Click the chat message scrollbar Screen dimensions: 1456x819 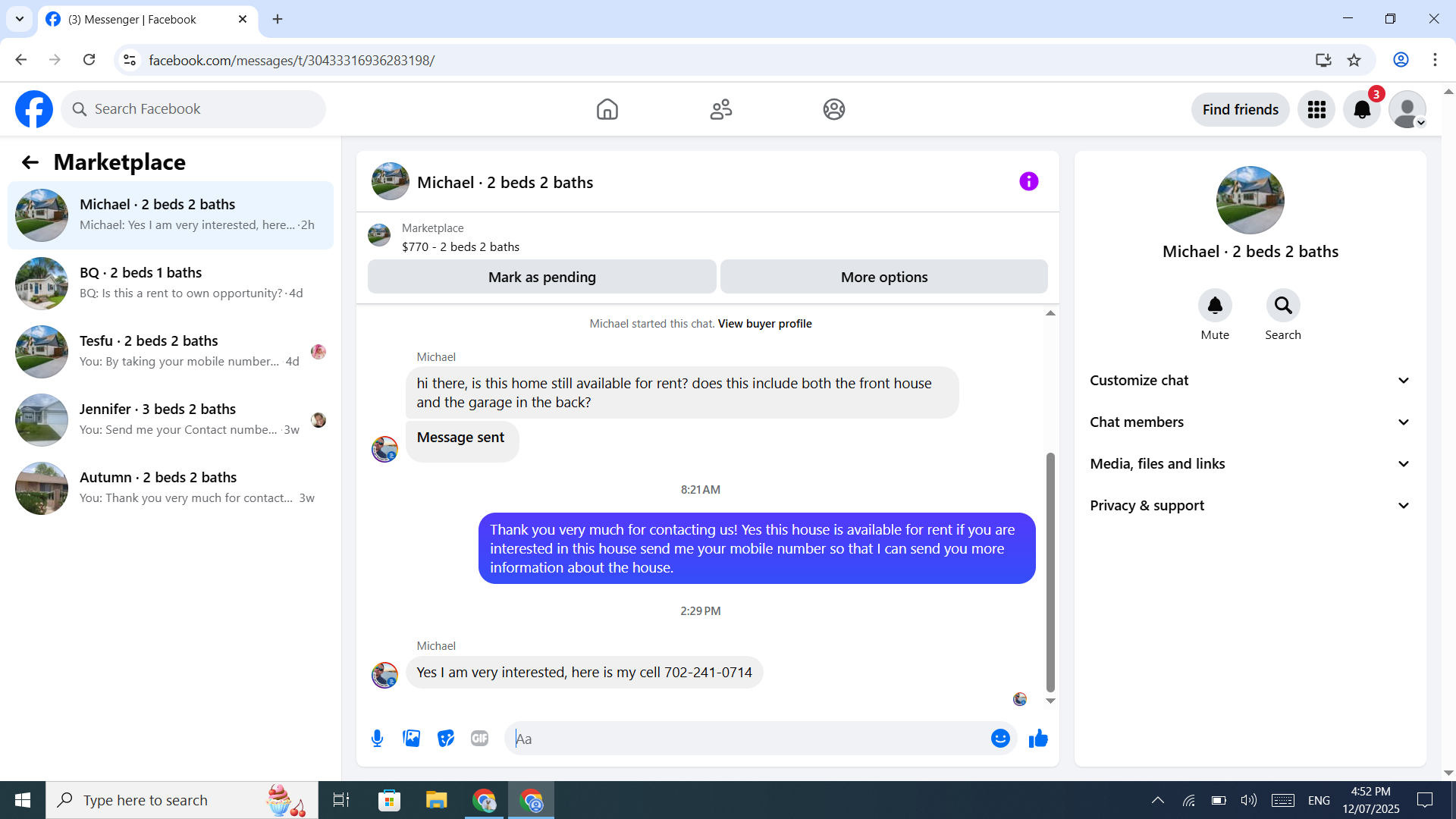pyautogui.click(x=1050, y=573)
